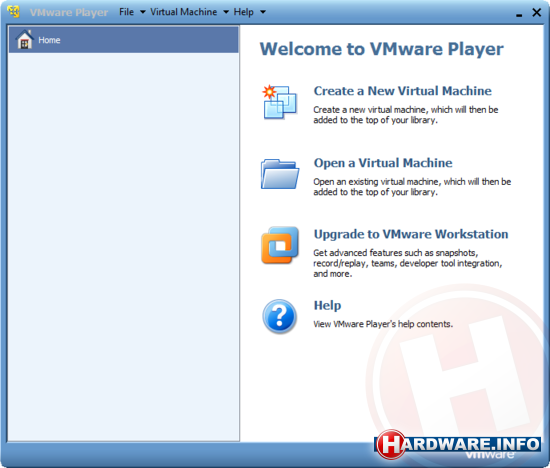The height and width of the screenshot is (468, 550).
Task: Click the Create a New Virtual Machine link
Action: click(402, 91)
